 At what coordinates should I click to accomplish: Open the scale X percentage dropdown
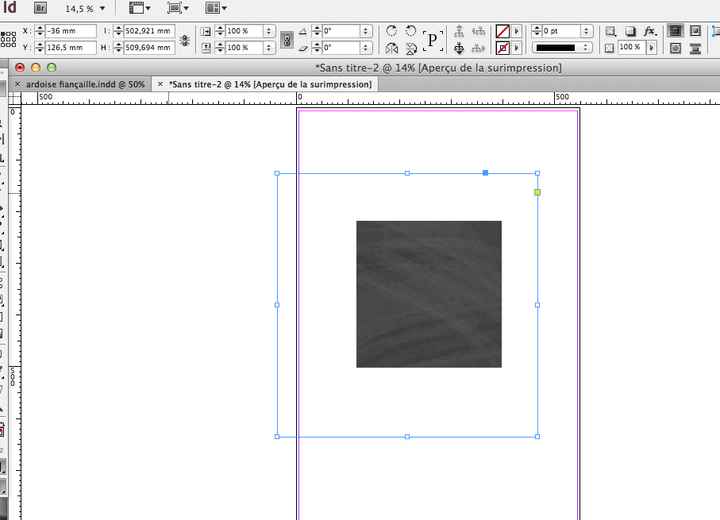coord(269,31)
